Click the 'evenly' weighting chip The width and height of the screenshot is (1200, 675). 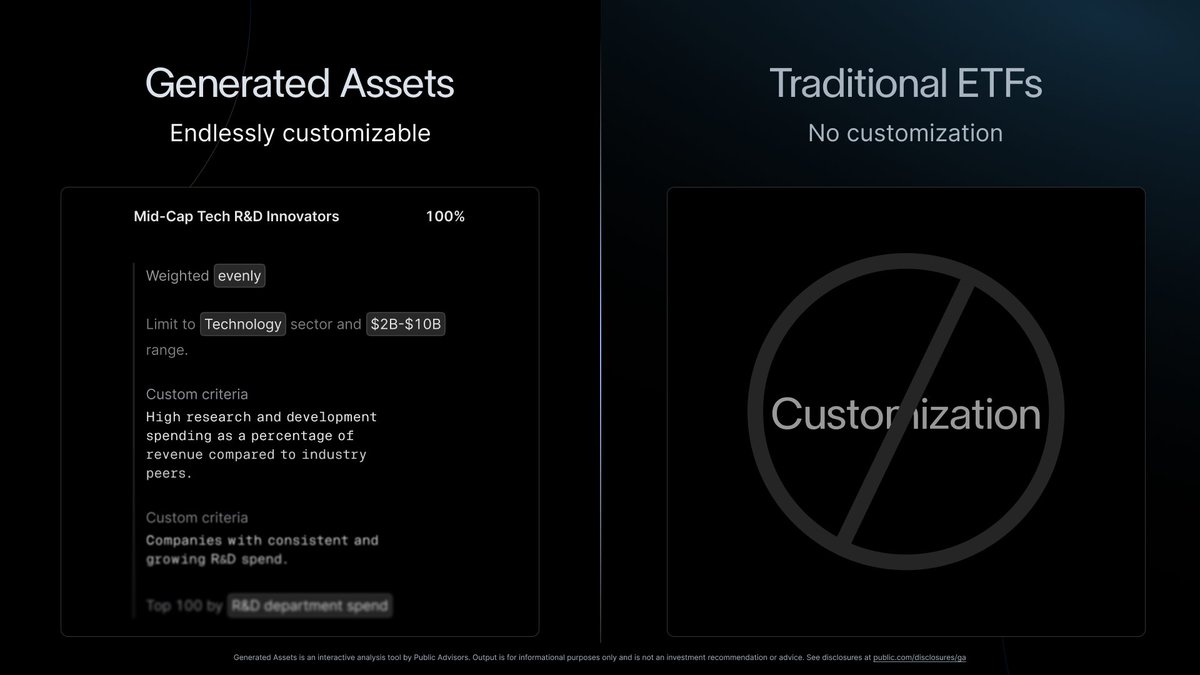point(239,276)
